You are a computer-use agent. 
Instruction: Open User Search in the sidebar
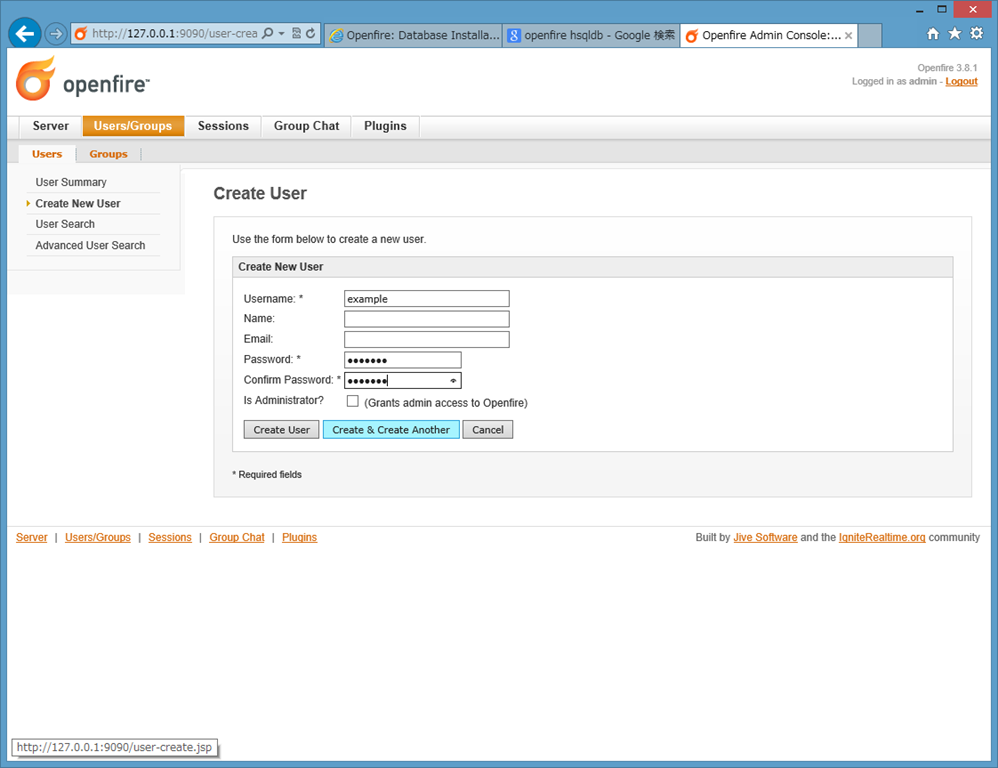click(65, 224)
